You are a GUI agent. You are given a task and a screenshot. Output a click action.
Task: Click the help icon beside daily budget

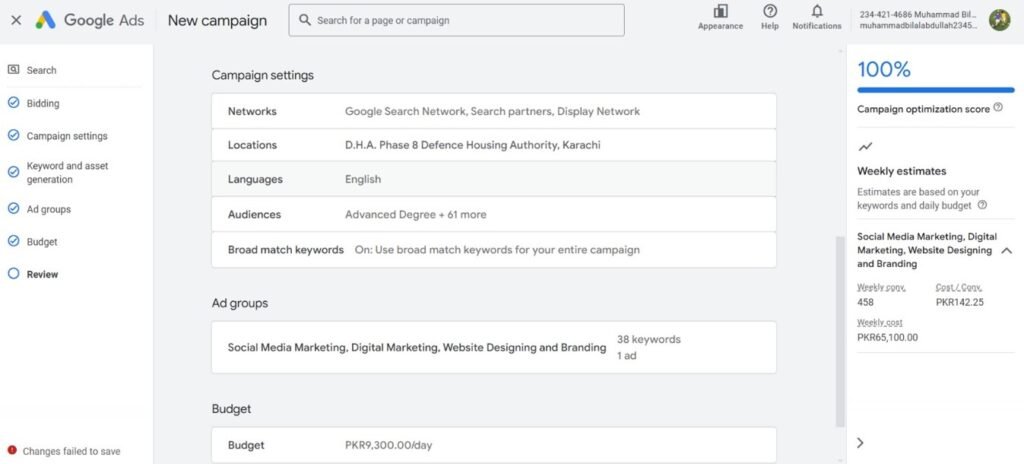coord(982,205)
